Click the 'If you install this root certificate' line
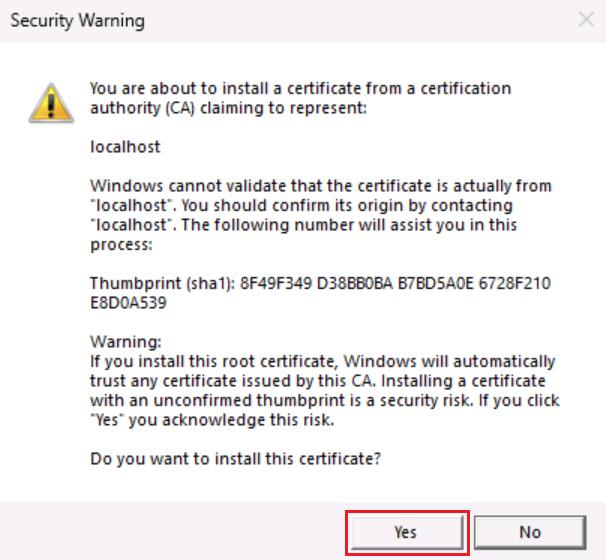The width and height of the screenshot is (606, 560). tap(323, 362)
